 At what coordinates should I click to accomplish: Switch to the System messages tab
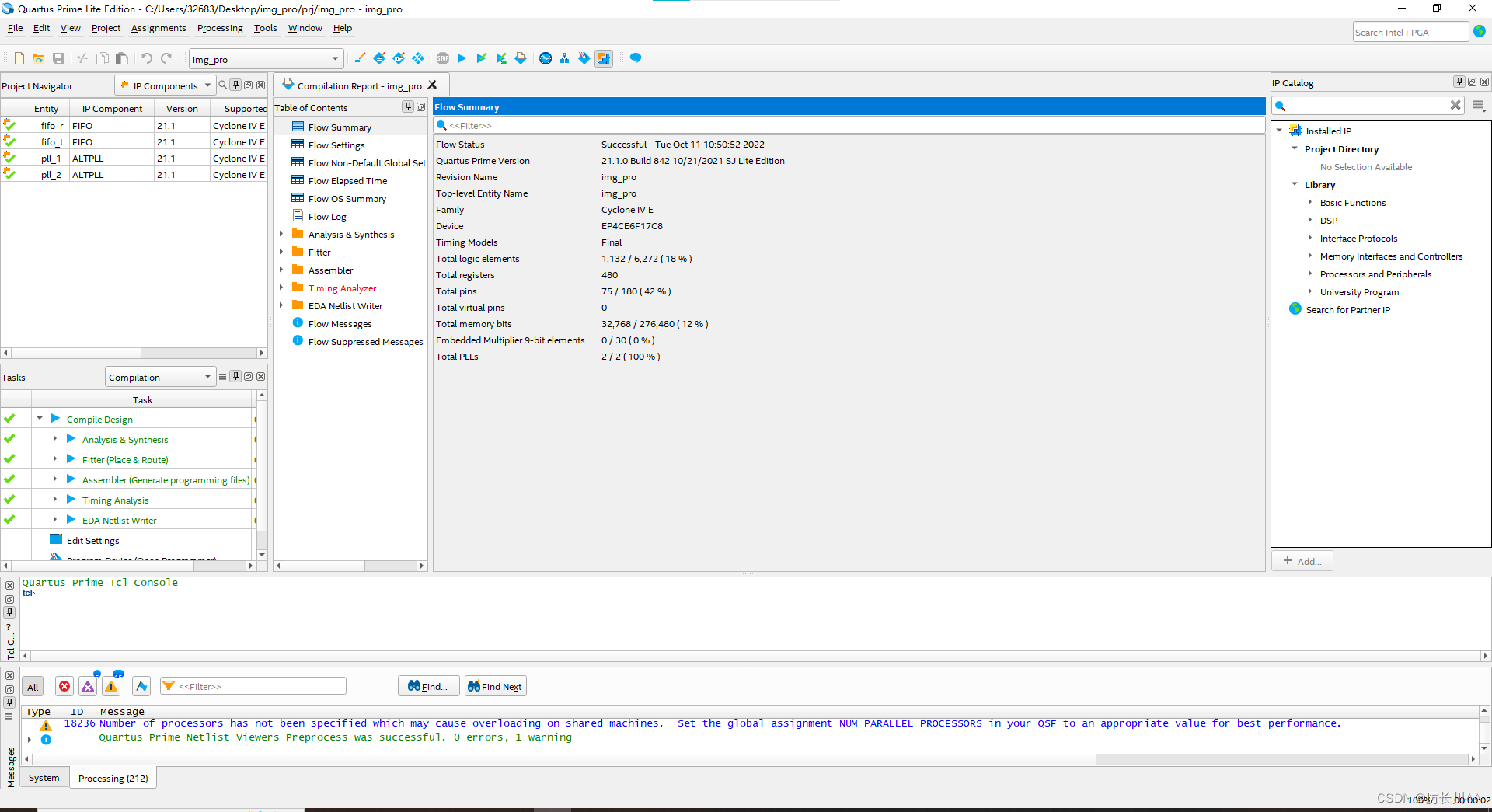click(44, 777)
